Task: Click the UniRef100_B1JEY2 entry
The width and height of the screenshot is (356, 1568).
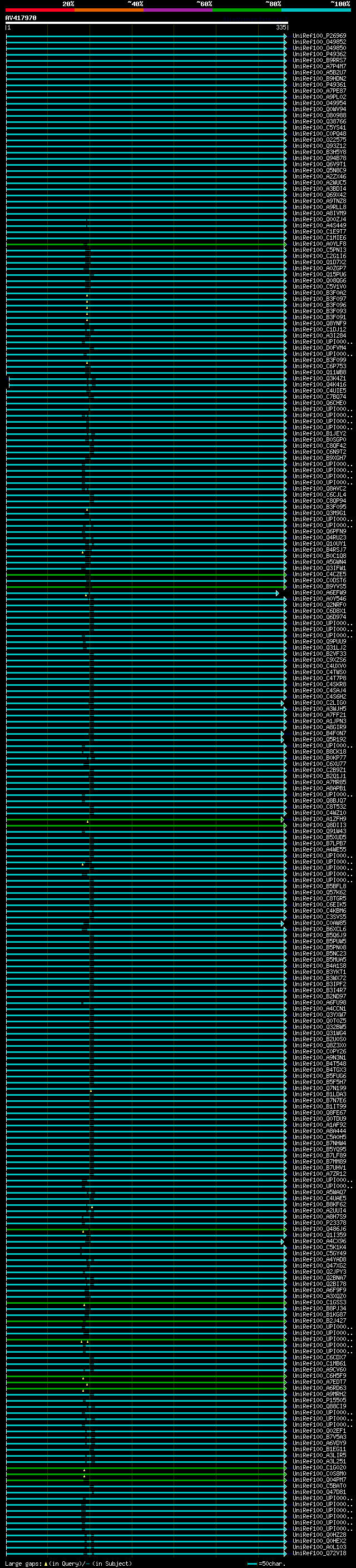Action: [x=319, y=434]
